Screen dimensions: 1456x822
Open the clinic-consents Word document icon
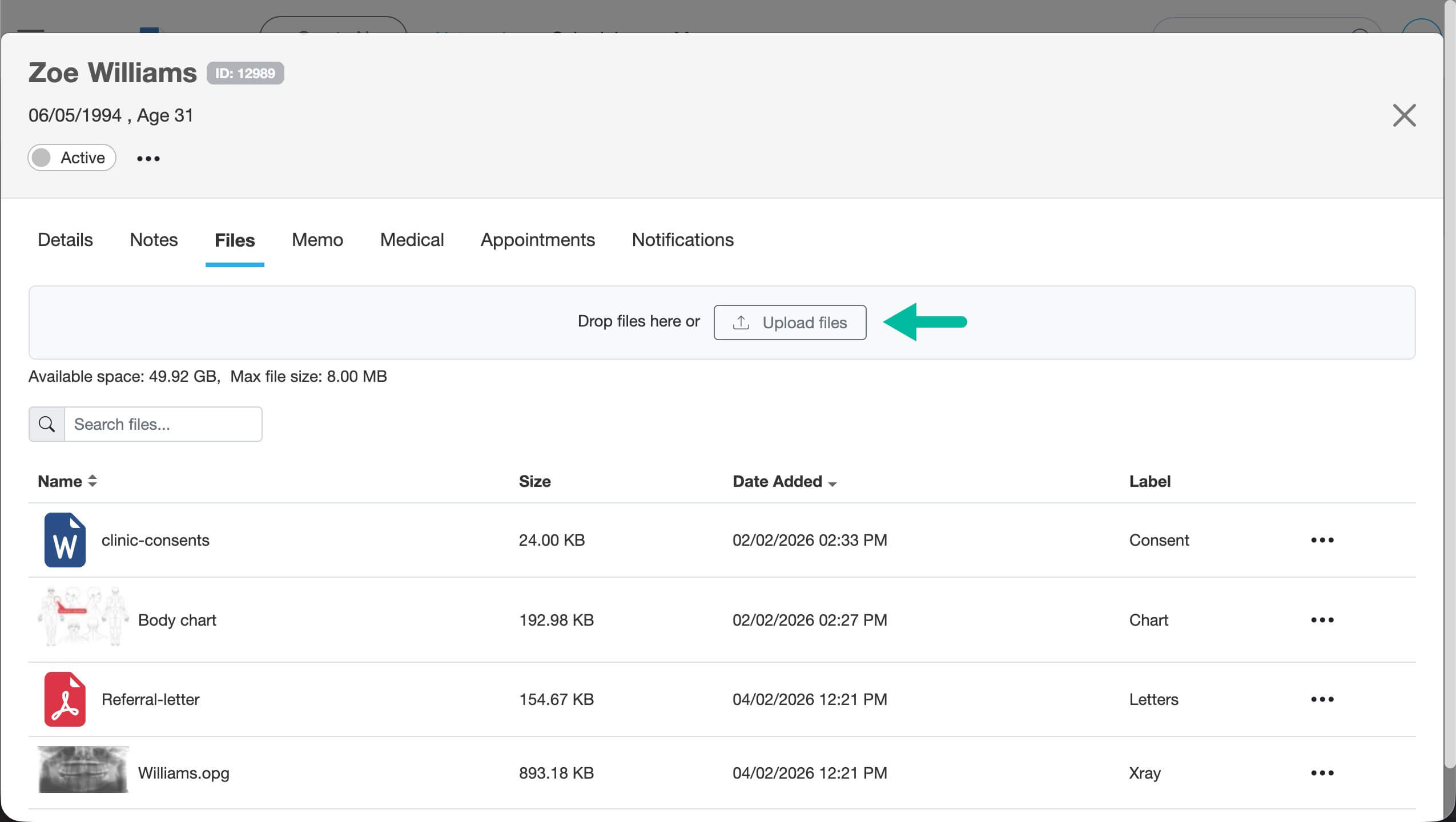(x=65, y=539)
